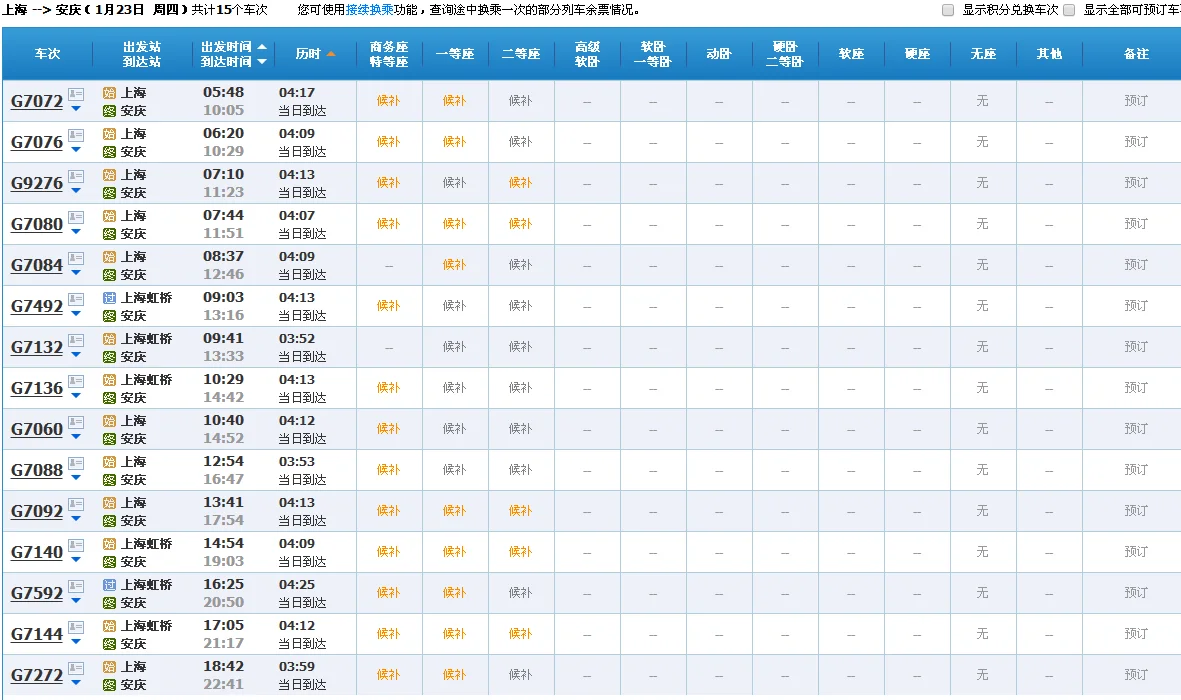The width and height of the screenshot is (1181, 700).
Task: Click the 终 terminal badge beside 安庆 for G9276
Action: pos(109,191)
